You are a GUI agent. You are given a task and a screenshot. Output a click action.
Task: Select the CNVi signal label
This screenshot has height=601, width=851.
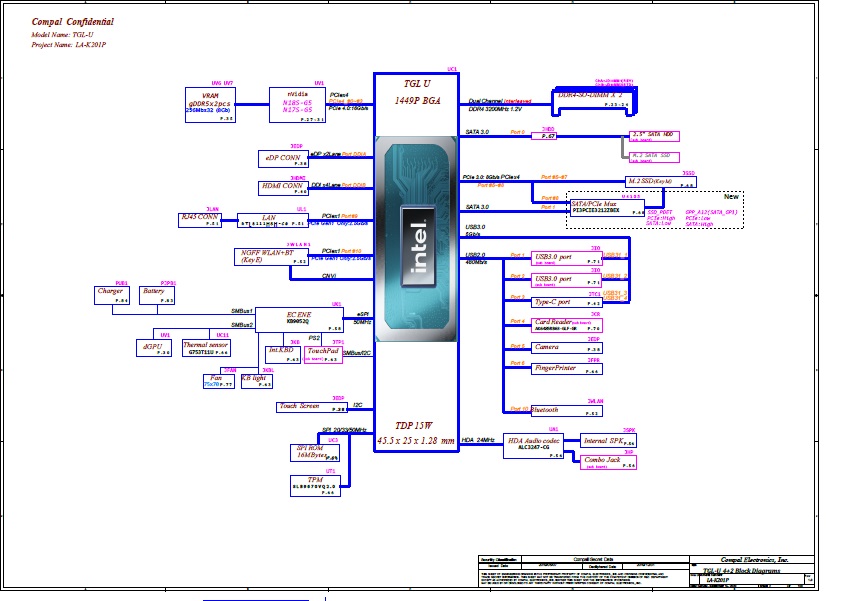329,276
